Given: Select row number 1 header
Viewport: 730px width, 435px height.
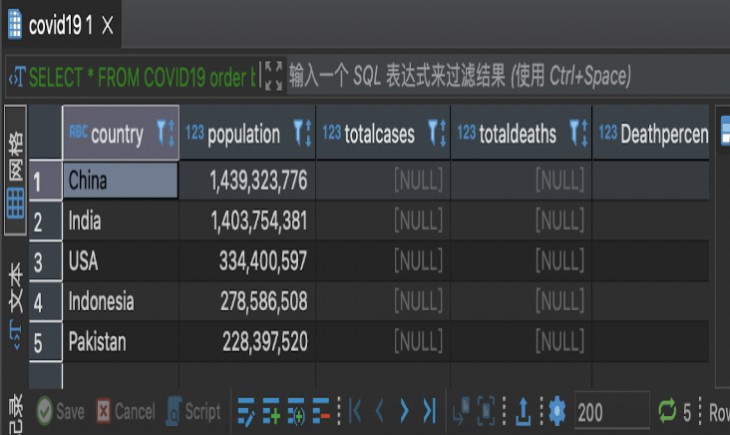Looking at the screenshot, I should point(45,181).
